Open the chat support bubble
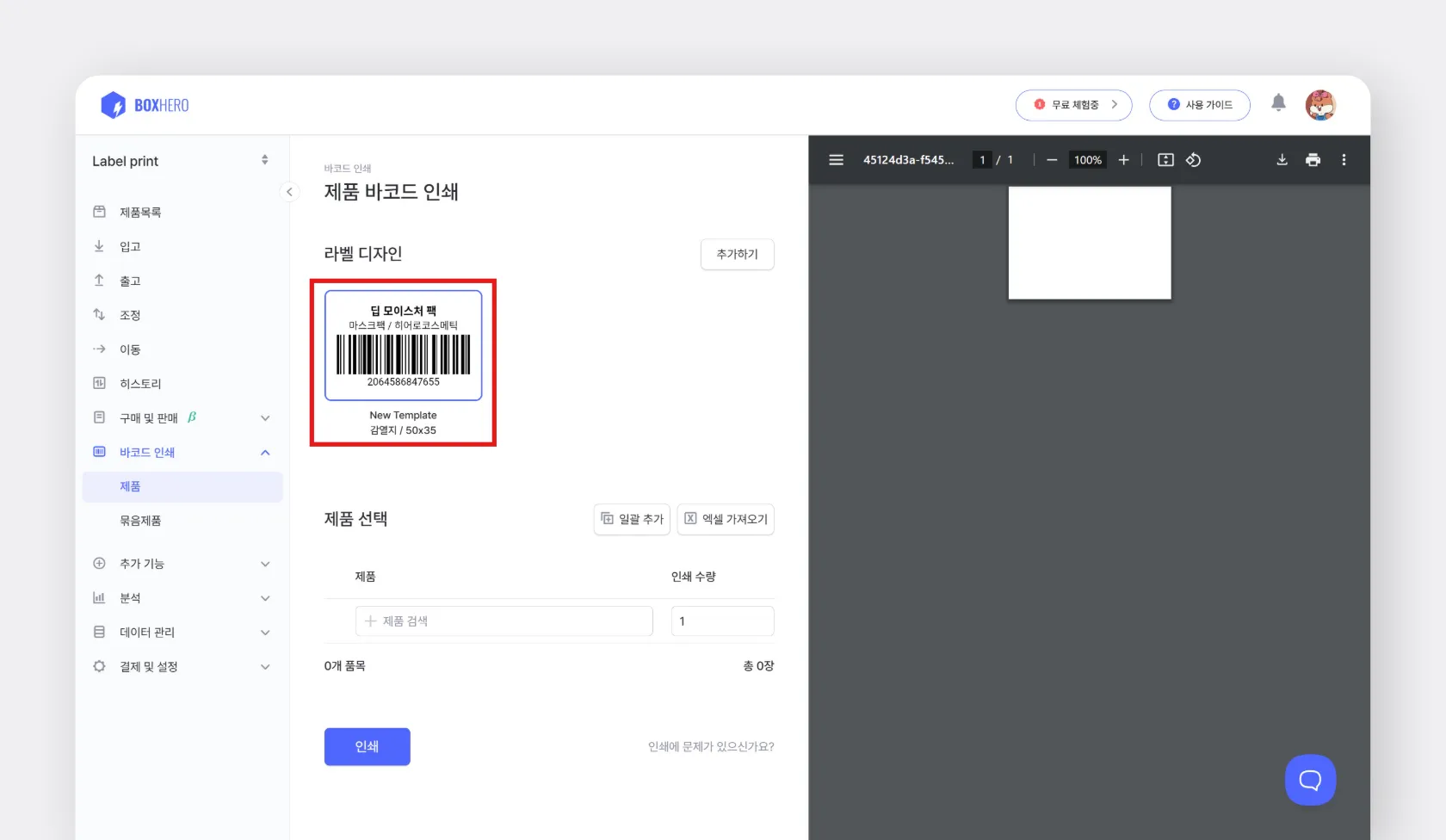This screenshot has height=840, width=1446. (1309, 780)
